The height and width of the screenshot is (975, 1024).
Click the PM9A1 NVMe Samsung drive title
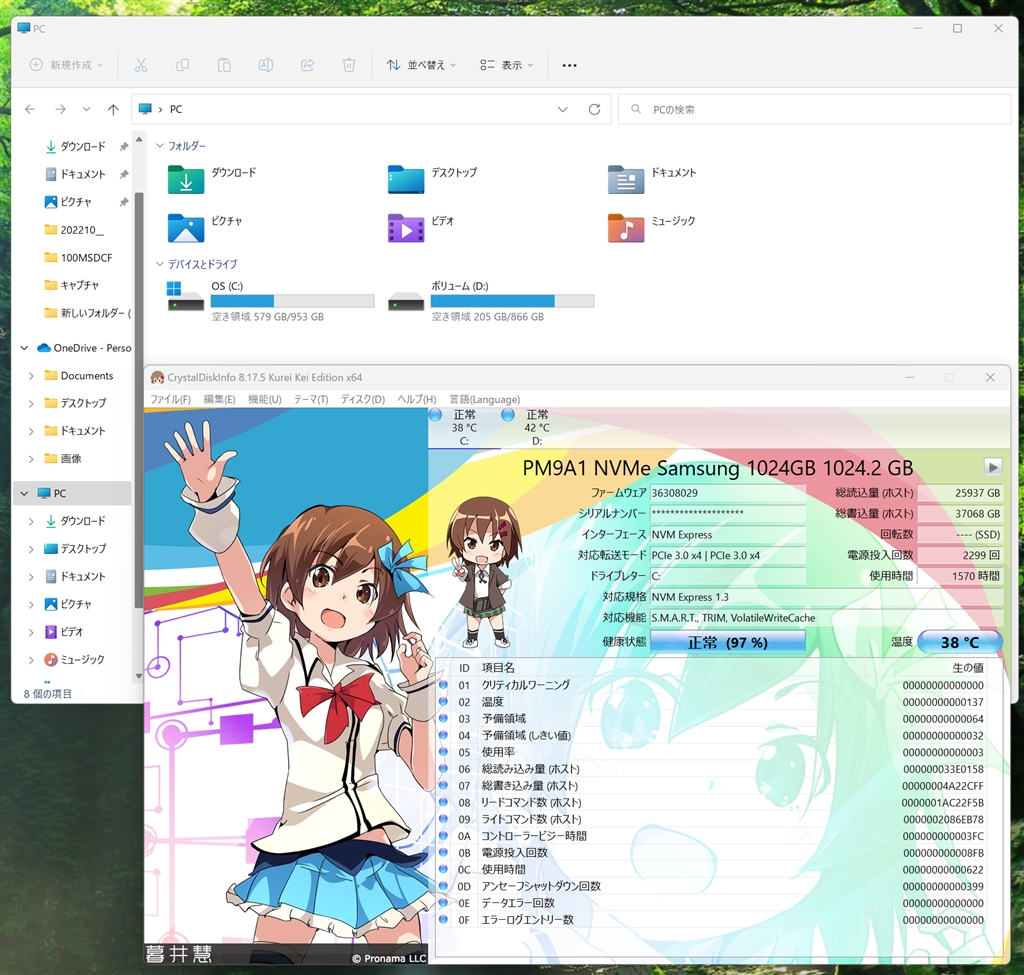click(x=718, y=468)
